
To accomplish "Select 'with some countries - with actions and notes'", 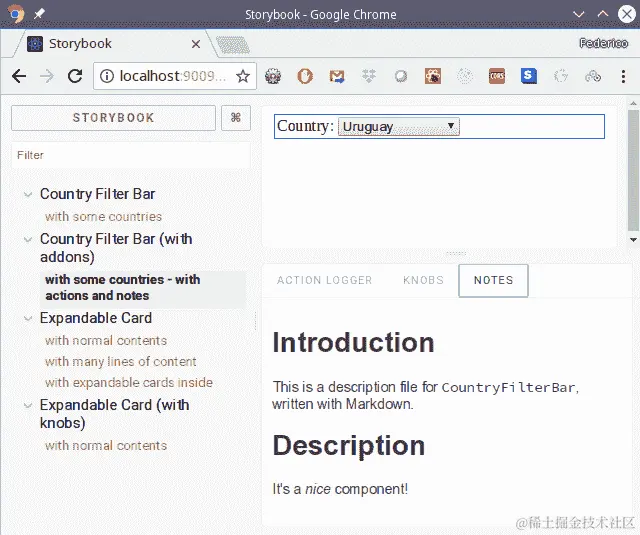I will click(143, 288).
